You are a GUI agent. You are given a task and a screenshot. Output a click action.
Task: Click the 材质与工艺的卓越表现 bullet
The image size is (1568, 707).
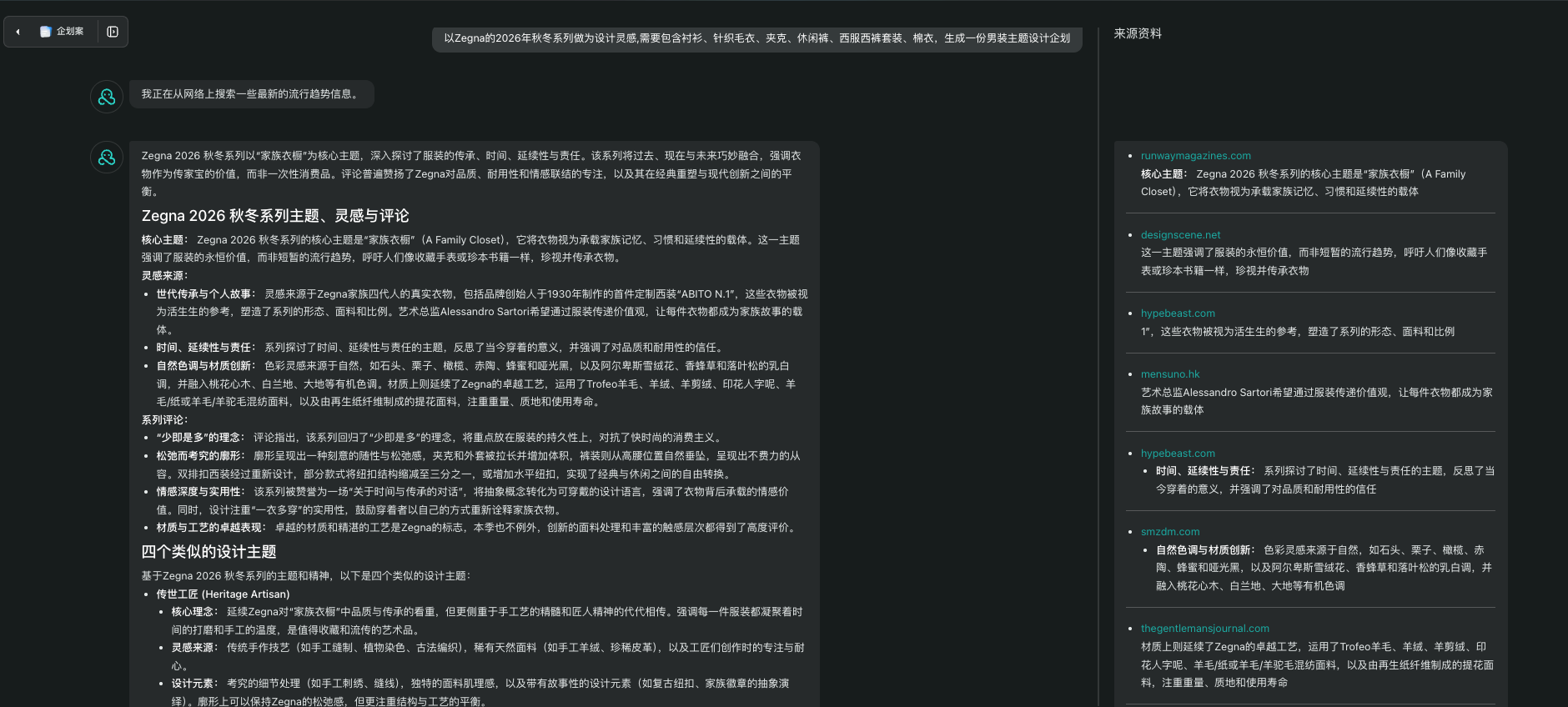pos(479,528)
